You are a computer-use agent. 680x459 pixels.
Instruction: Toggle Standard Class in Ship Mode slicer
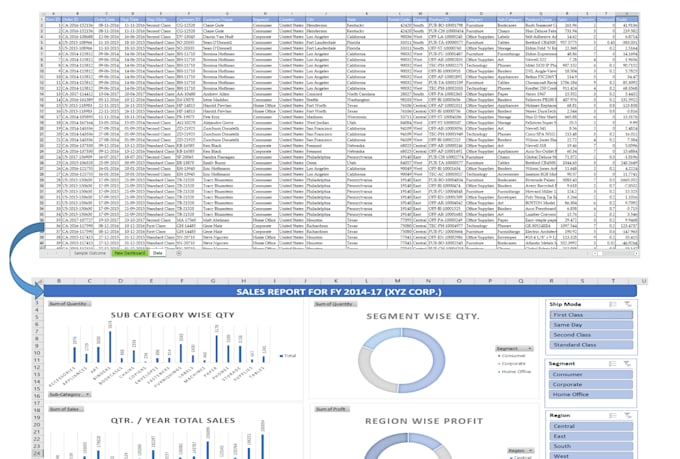tap(591, 345)
